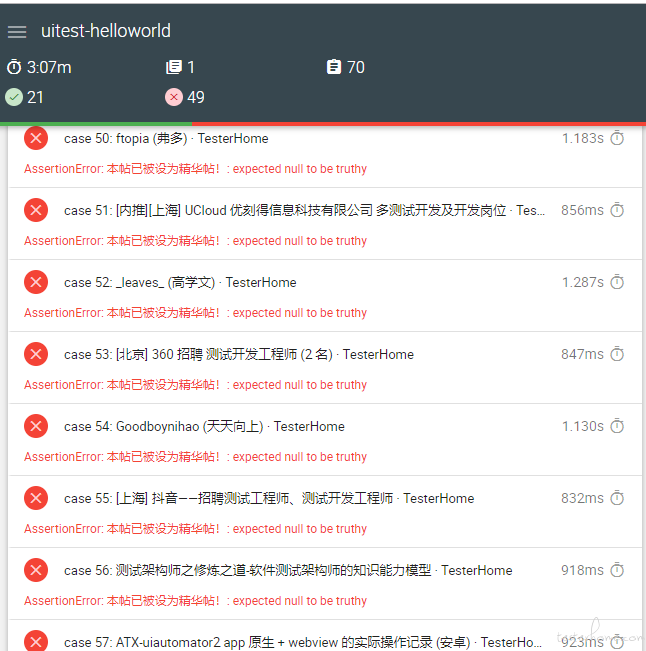
Task: Click the clipboard tests icon beside 70
Action: point(334,67)
